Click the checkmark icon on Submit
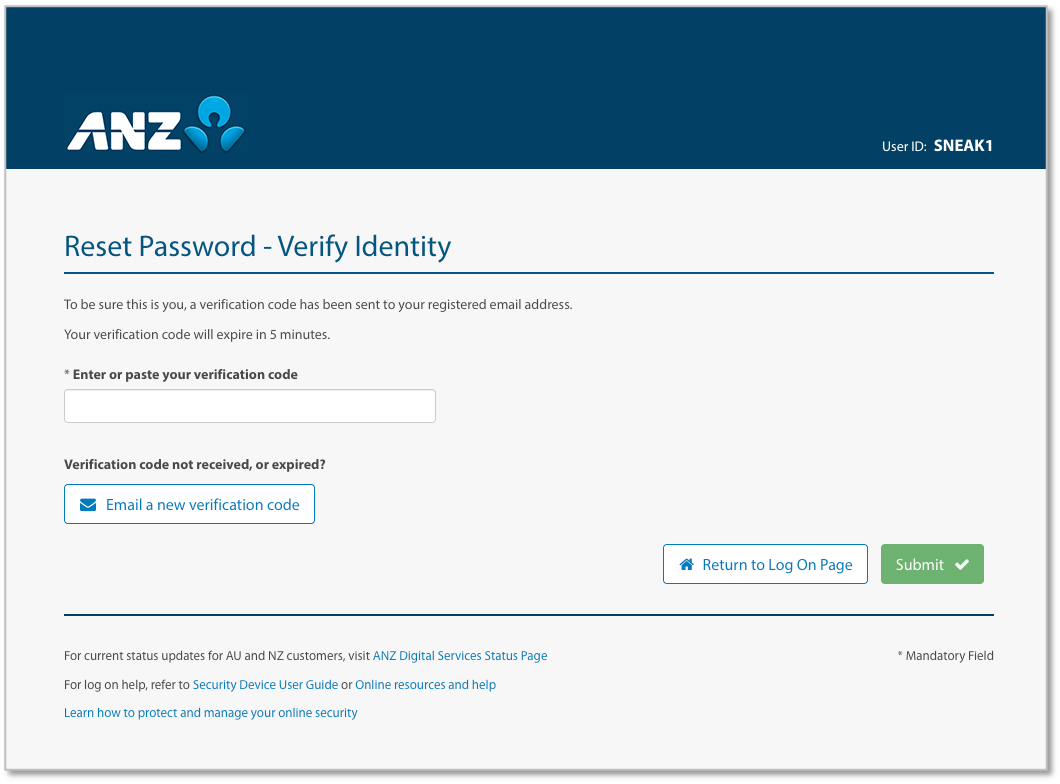 click(x=962, y=565)
